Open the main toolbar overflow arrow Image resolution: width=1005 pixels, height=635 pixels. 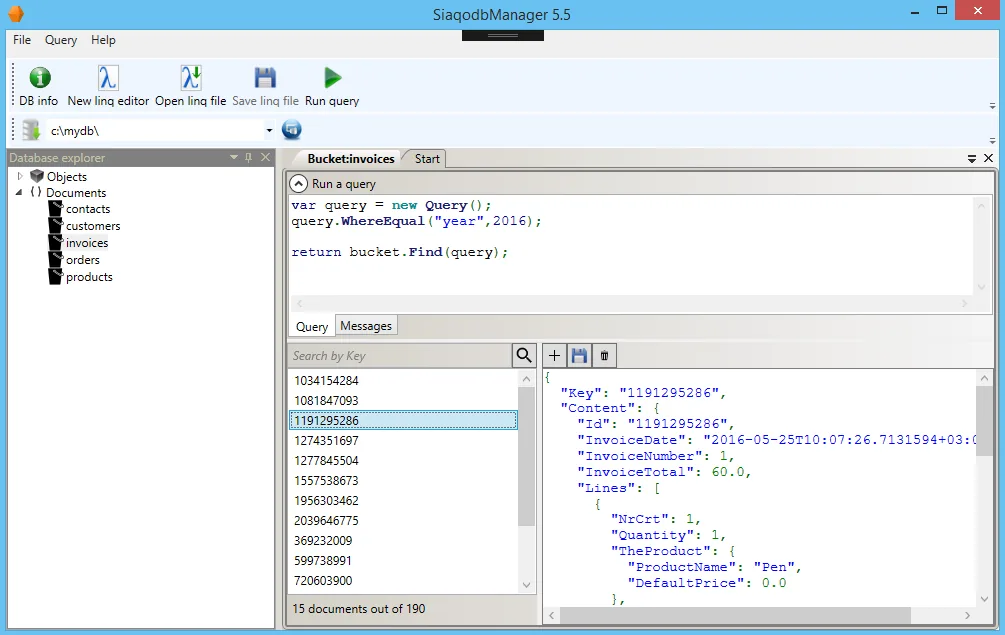[992, 106]
